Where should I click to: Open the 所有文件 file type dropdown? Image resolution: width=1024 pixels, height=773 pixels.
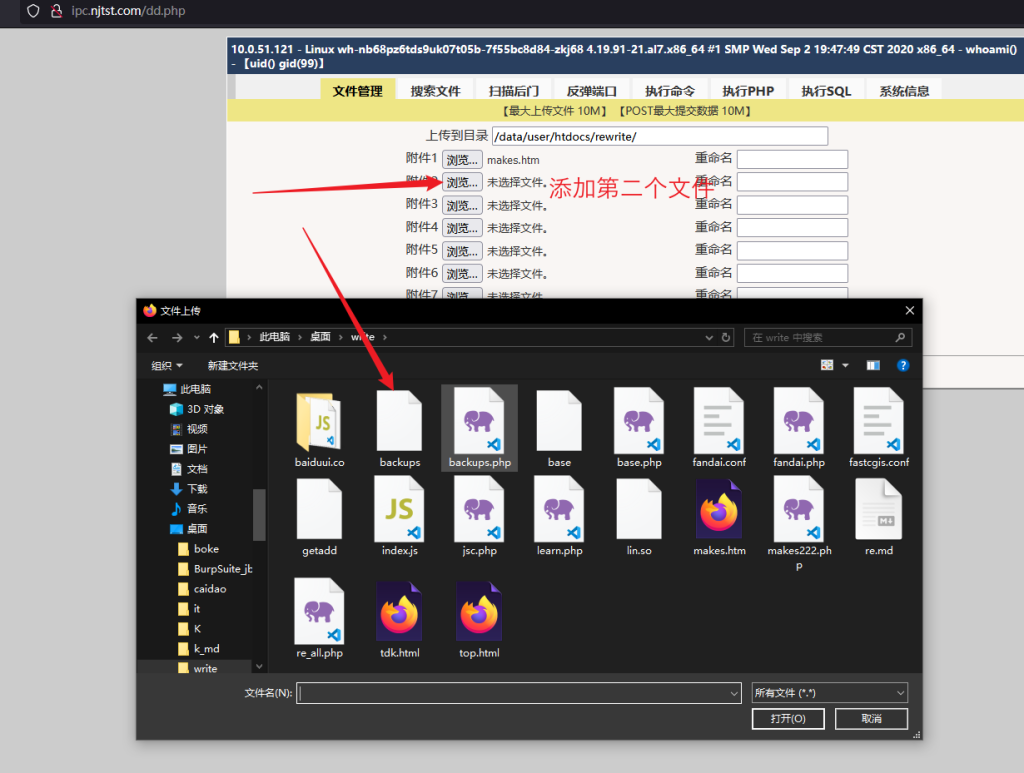[829, 692]
